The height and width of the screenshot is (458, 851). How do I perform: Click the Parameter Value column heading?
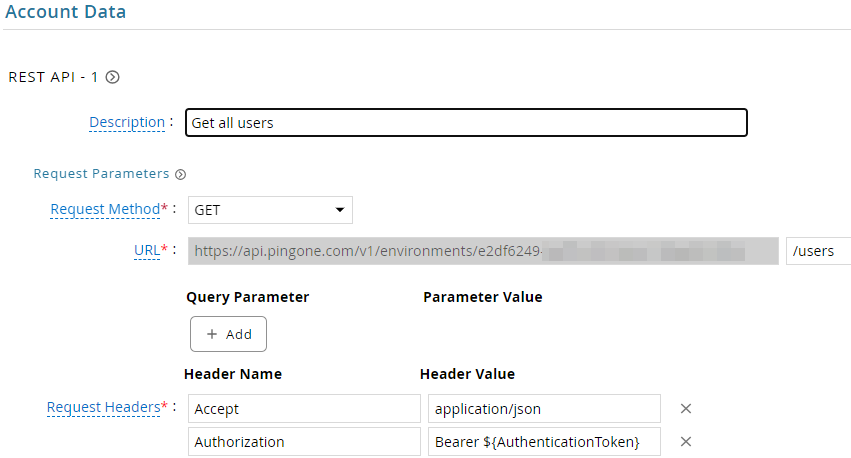[x=483, y=297]
